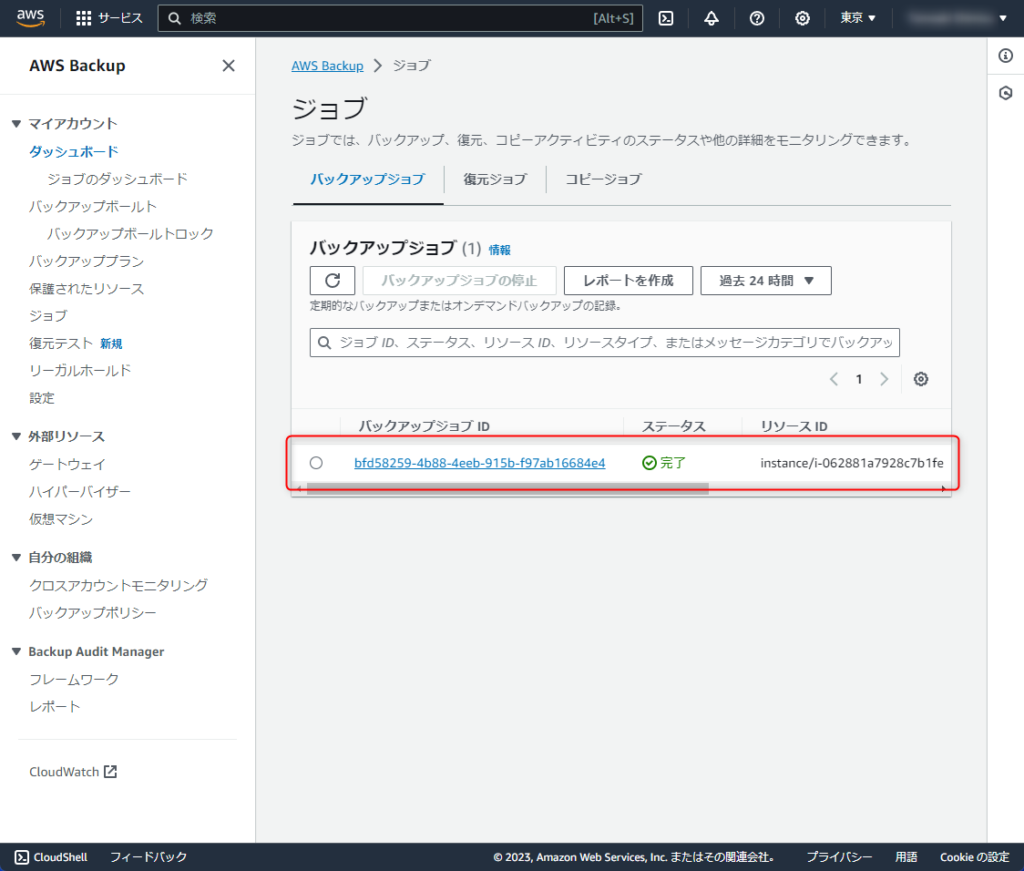The height and width of the screenshot is (871, 1024).
Task: Open Cookie の設定 in the footer
Action: [974, 857]
